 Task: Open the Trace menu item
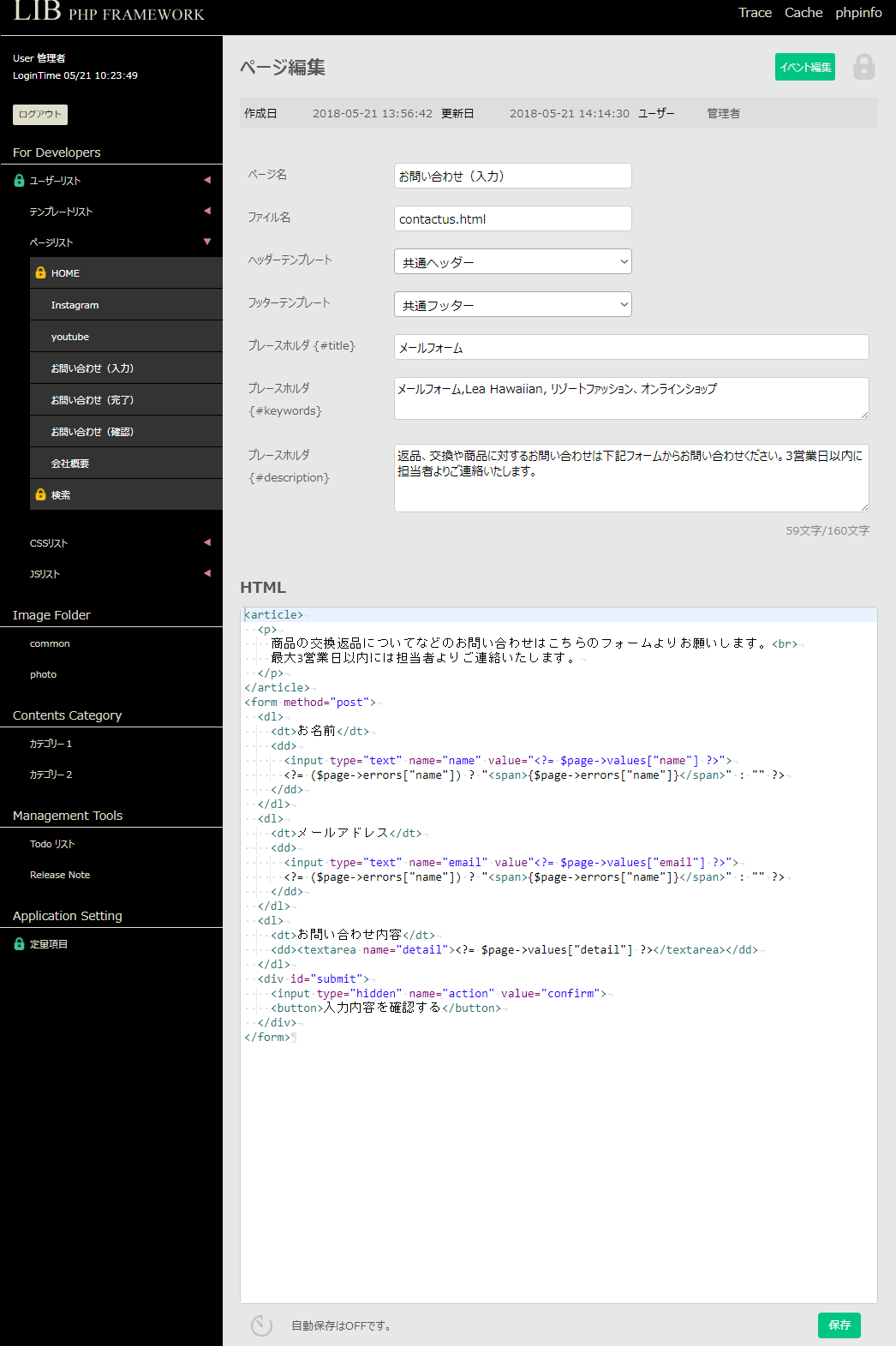[755, 13]
